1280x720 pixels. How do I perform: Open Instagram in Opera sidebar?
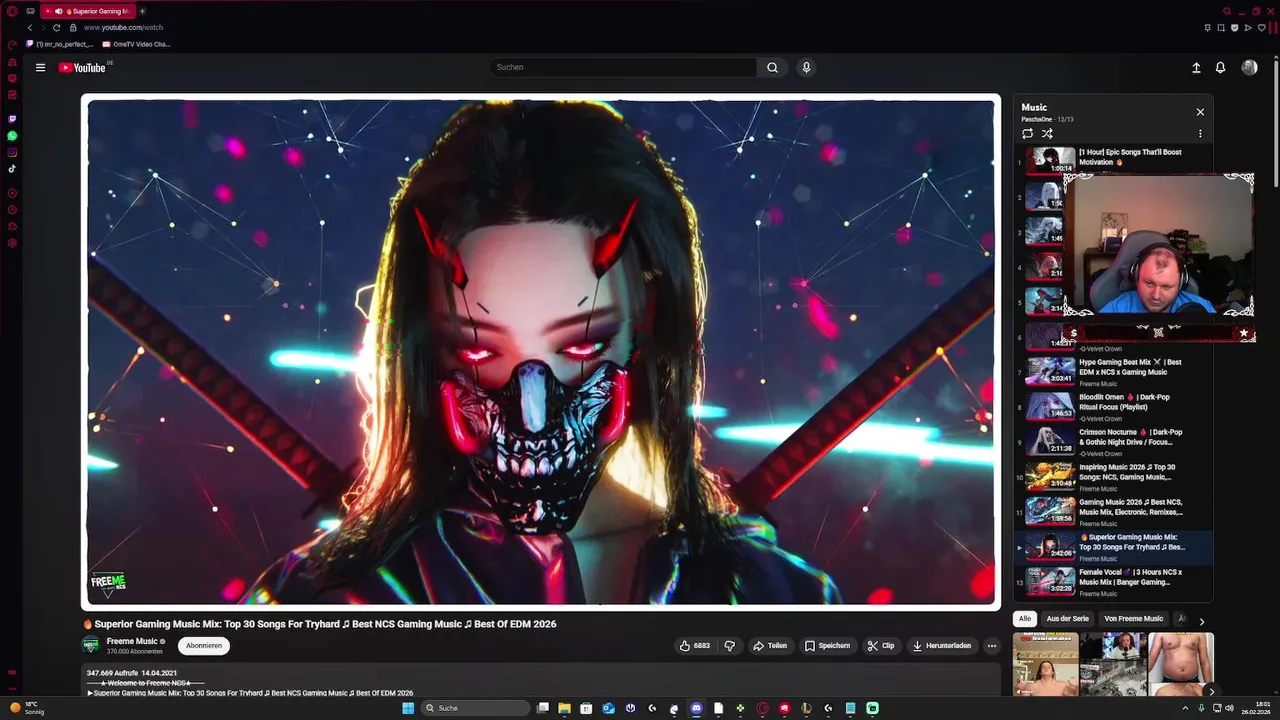12,152
